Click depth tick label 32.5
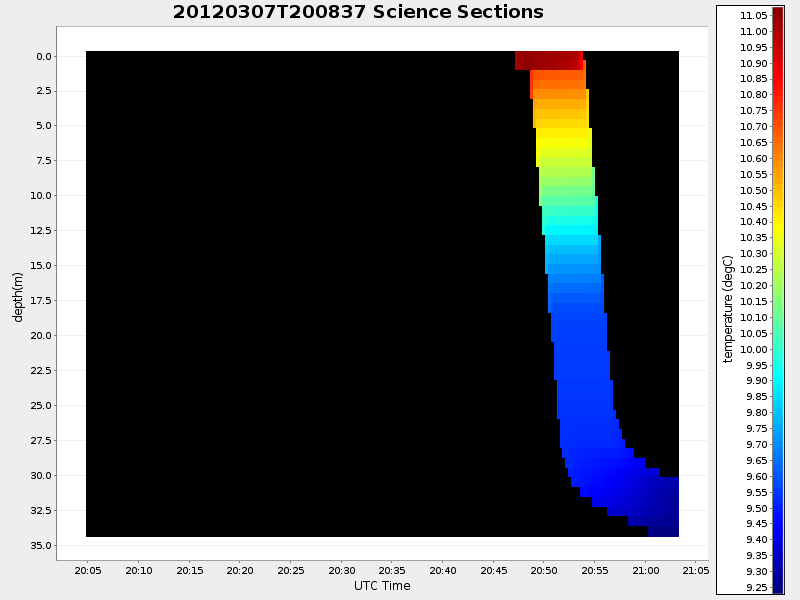 (41, 511)
